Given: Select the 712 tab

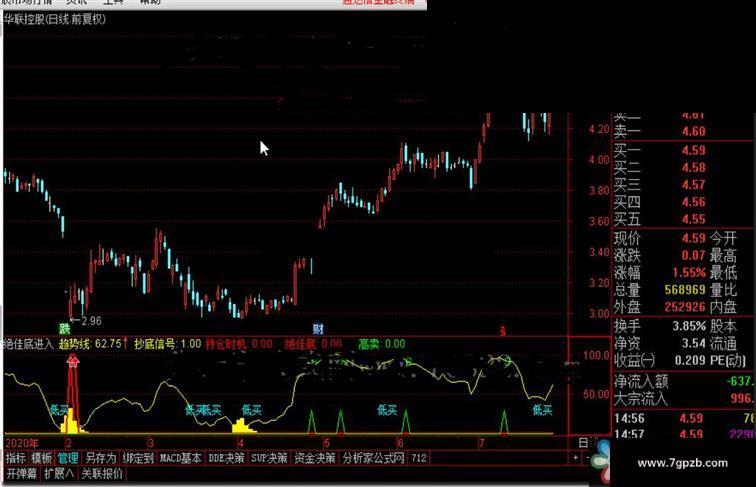Looking at the screenshot, I should click(418, 458).
